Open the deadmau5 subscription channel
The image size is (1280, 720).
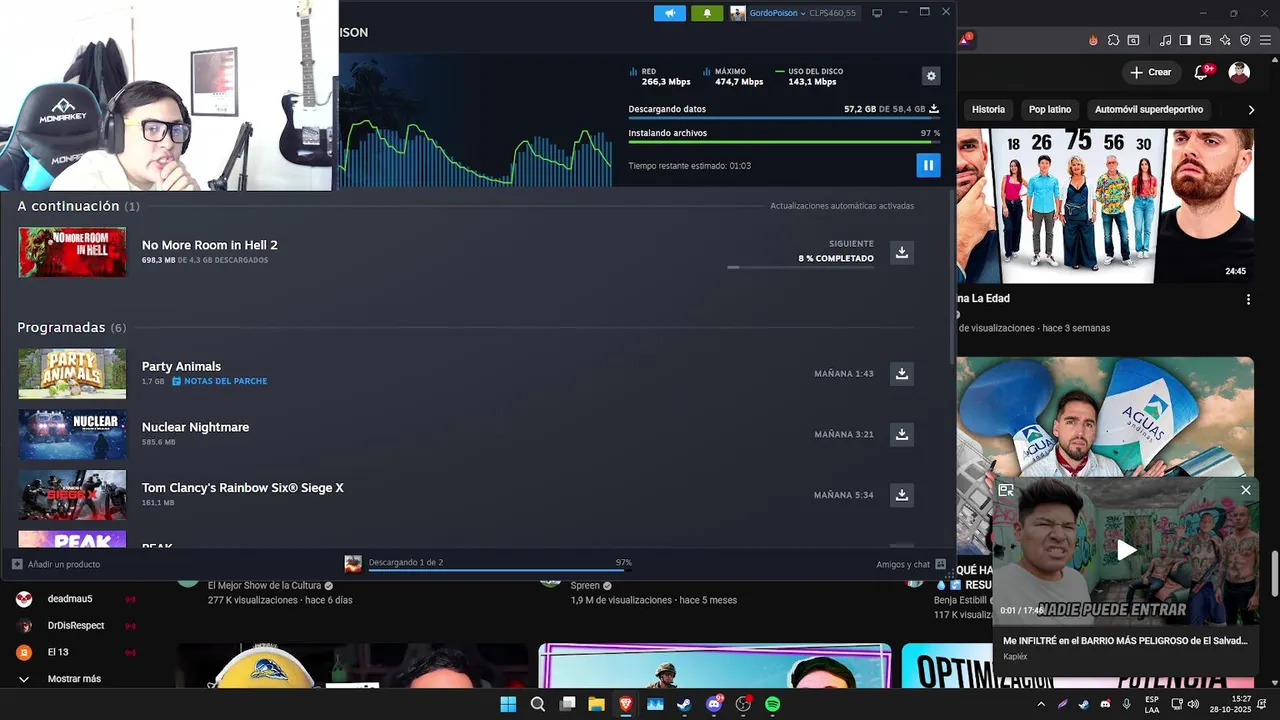click(70, 599)
